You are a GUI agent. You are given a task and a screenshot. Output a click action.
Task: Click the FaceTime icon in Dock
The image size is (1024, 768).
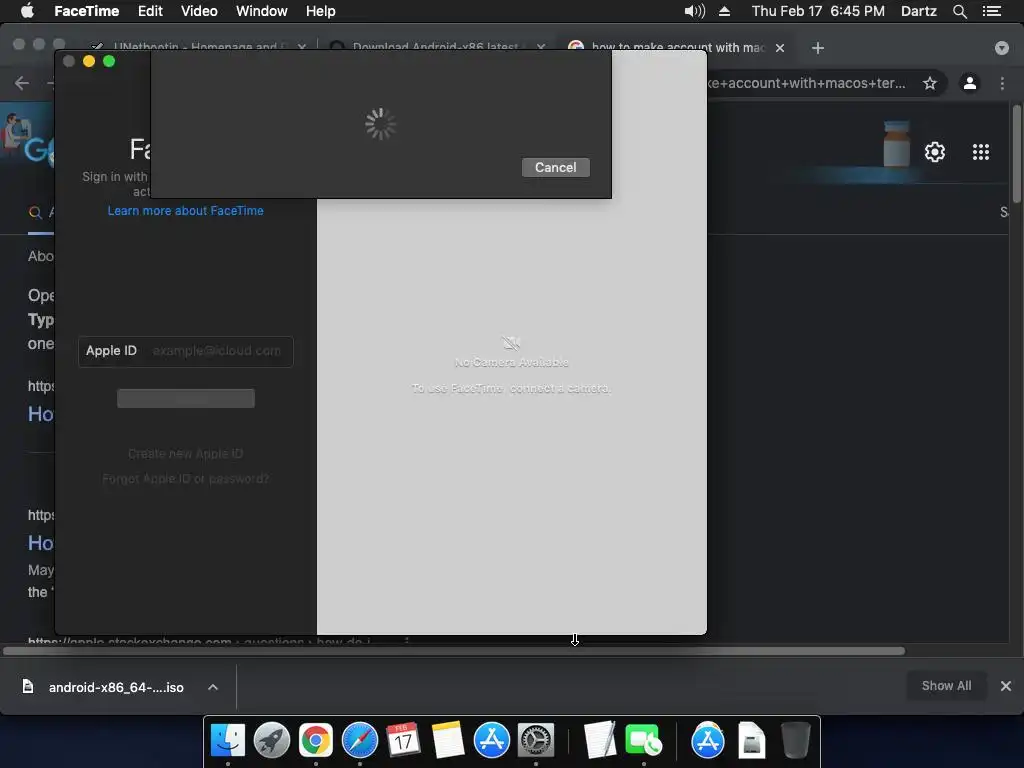[x=643, y=740]
